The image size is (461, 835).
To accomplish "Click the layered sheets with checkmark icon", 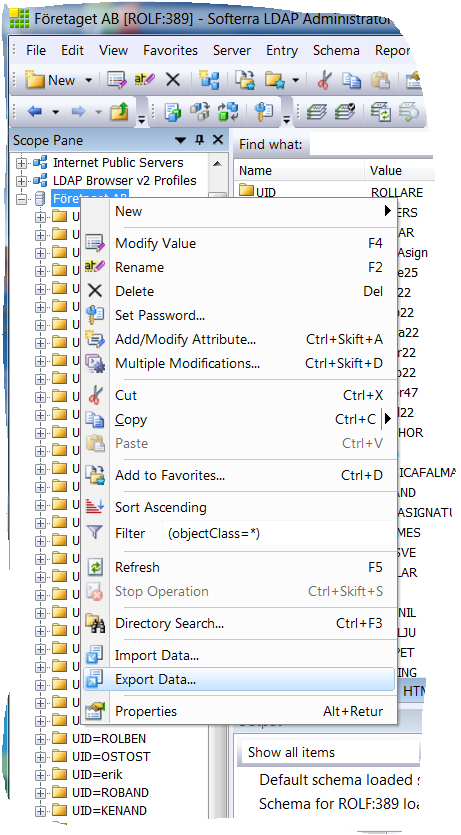I will [344, 112].
